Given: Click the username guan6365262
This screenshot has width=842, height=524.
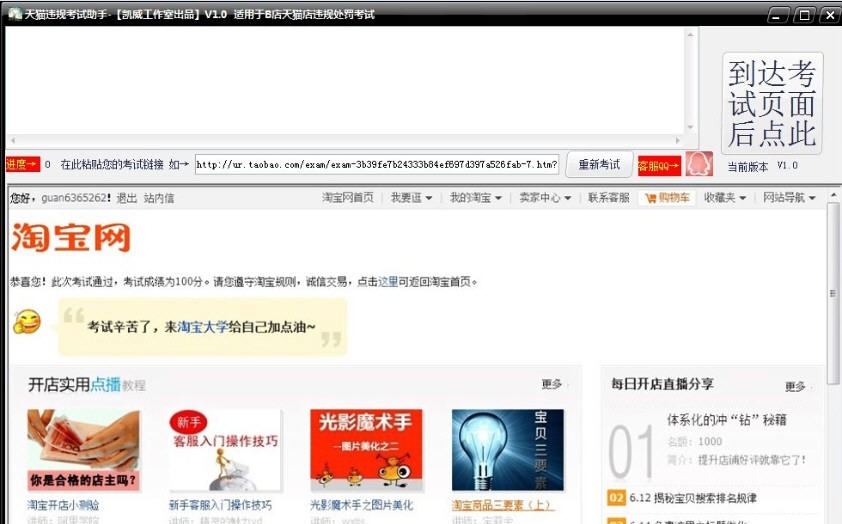Looking at the screenshot, I should [74, 198].
